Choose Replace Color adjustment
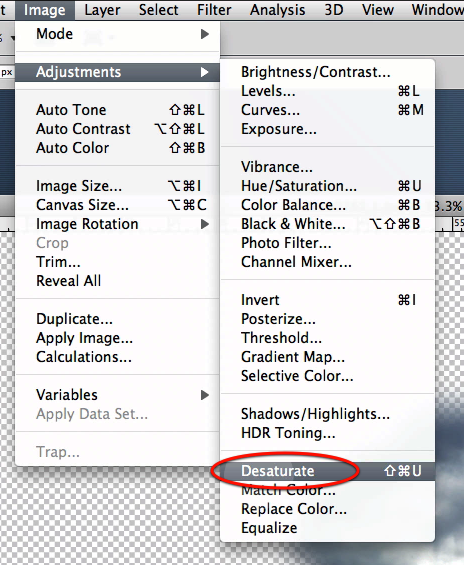The height and width of the screenshot is (565, 464). tap(327, 509)
